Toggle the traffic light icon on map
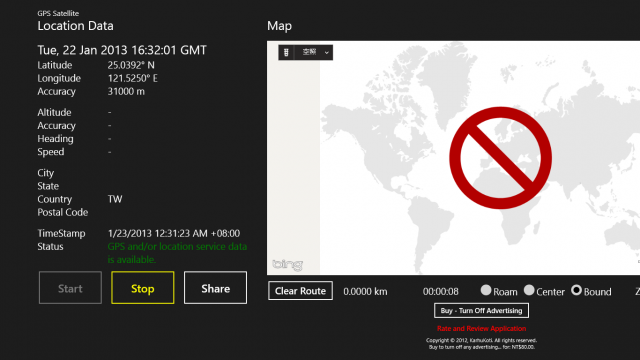The height and width of the screenshot is (360, 640). 286,52
